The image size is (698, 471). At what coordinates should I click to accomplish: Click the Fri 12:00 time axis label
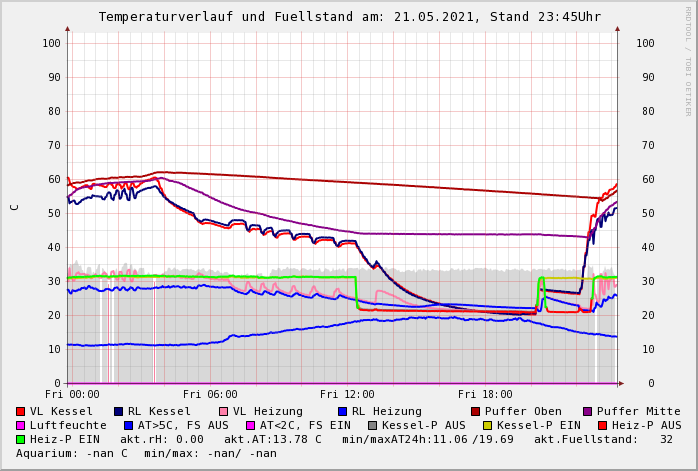coord(347,395)
